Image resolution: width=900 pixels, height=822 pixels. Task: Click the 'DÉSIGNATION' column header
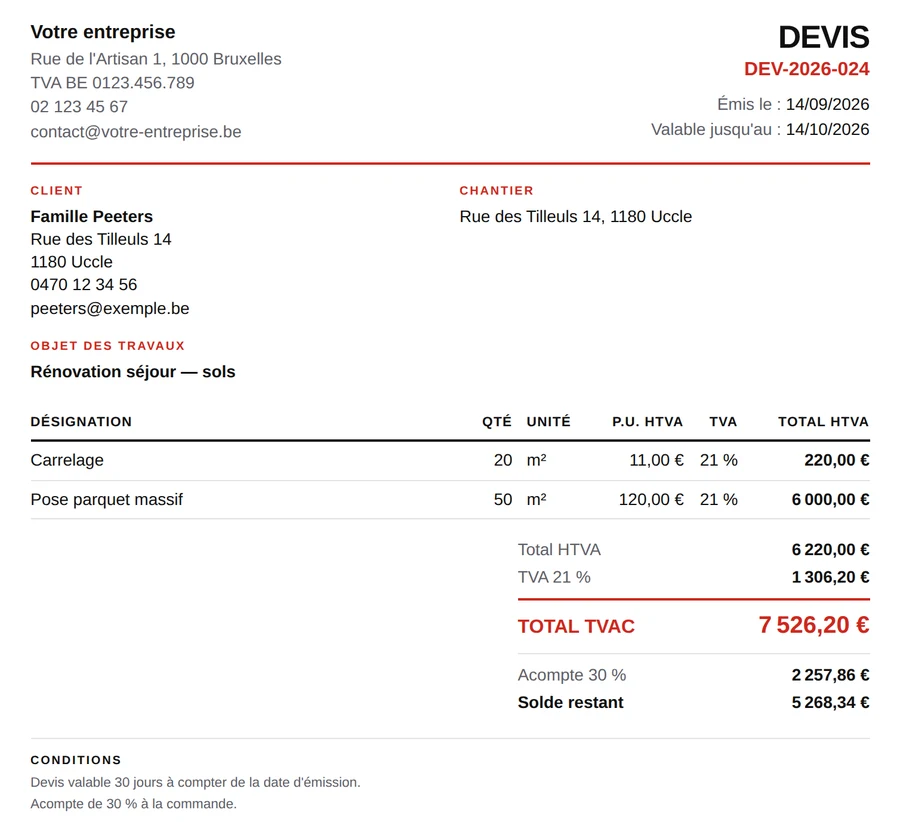(x=82, y=422)
